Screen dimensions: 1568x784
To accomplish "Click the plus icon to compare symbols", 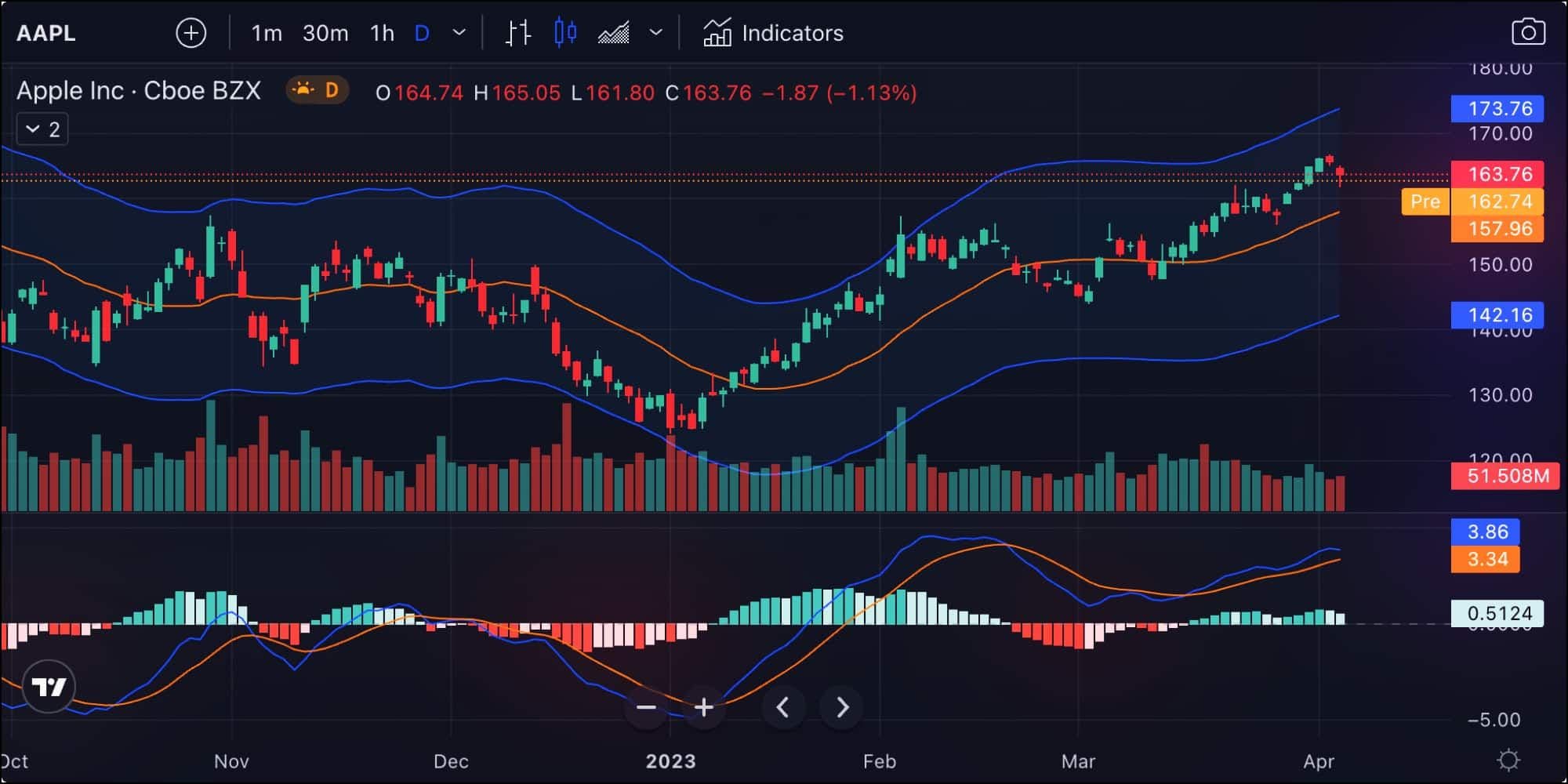I will [191, 33].
